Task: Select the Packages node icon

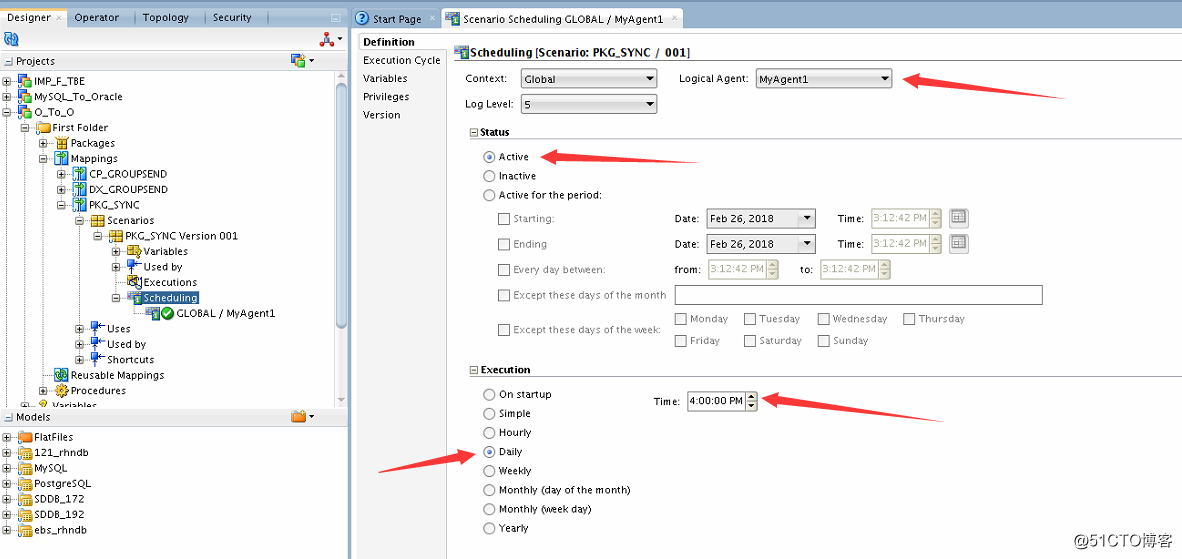Action: pos(62,143)
